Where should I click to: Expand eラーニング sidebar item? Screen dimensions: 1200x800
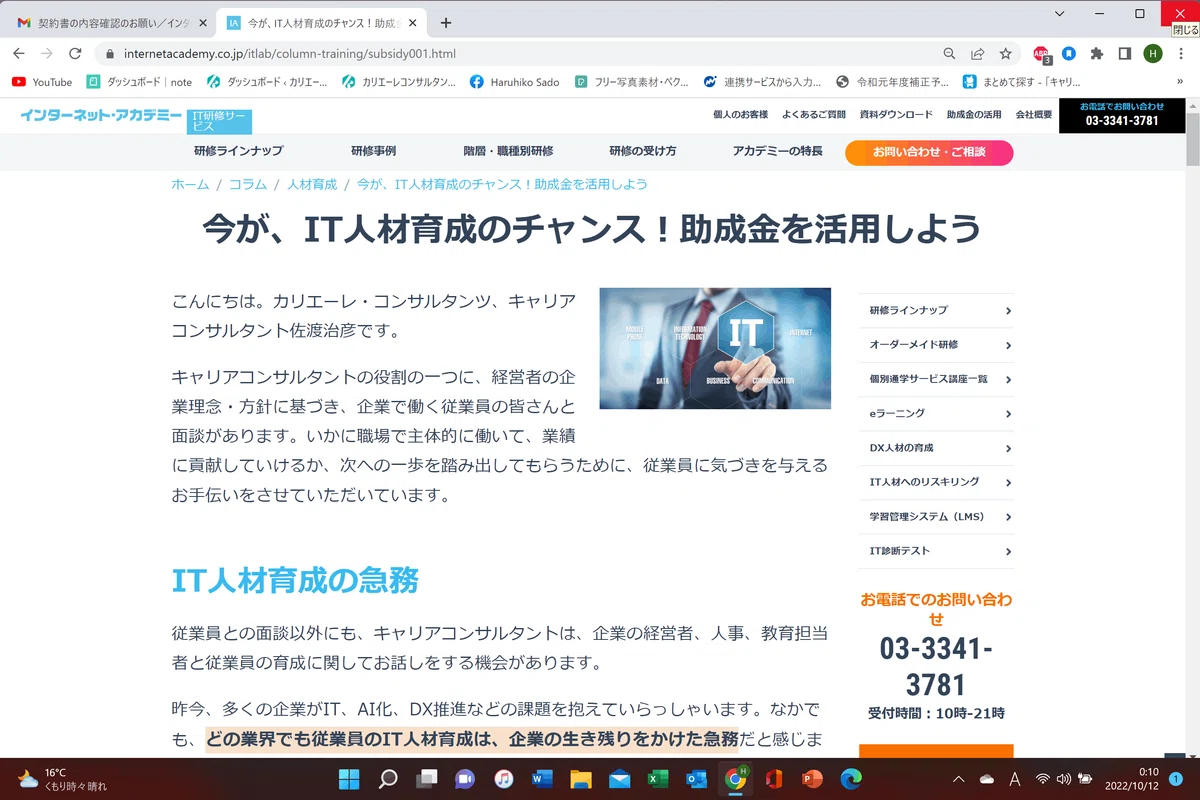point(936,413)
